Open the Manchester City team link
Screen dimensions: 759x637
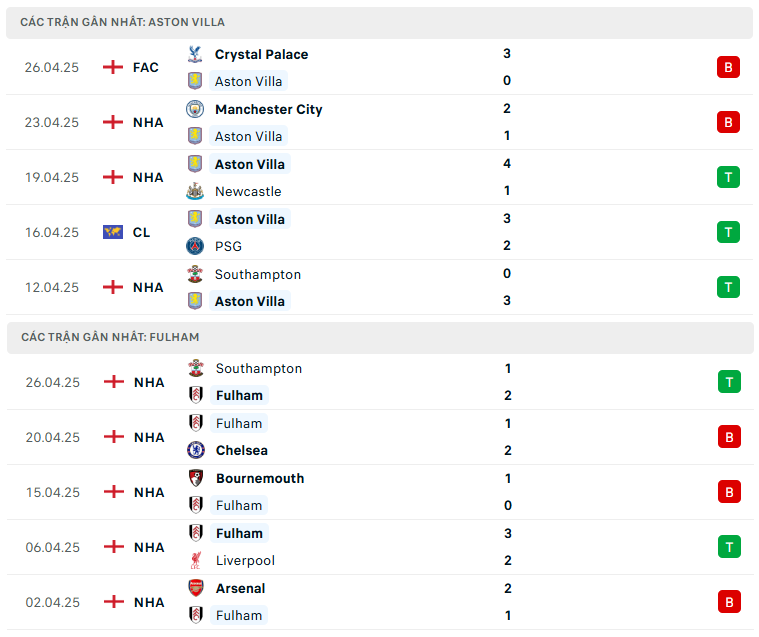point(268,109)
